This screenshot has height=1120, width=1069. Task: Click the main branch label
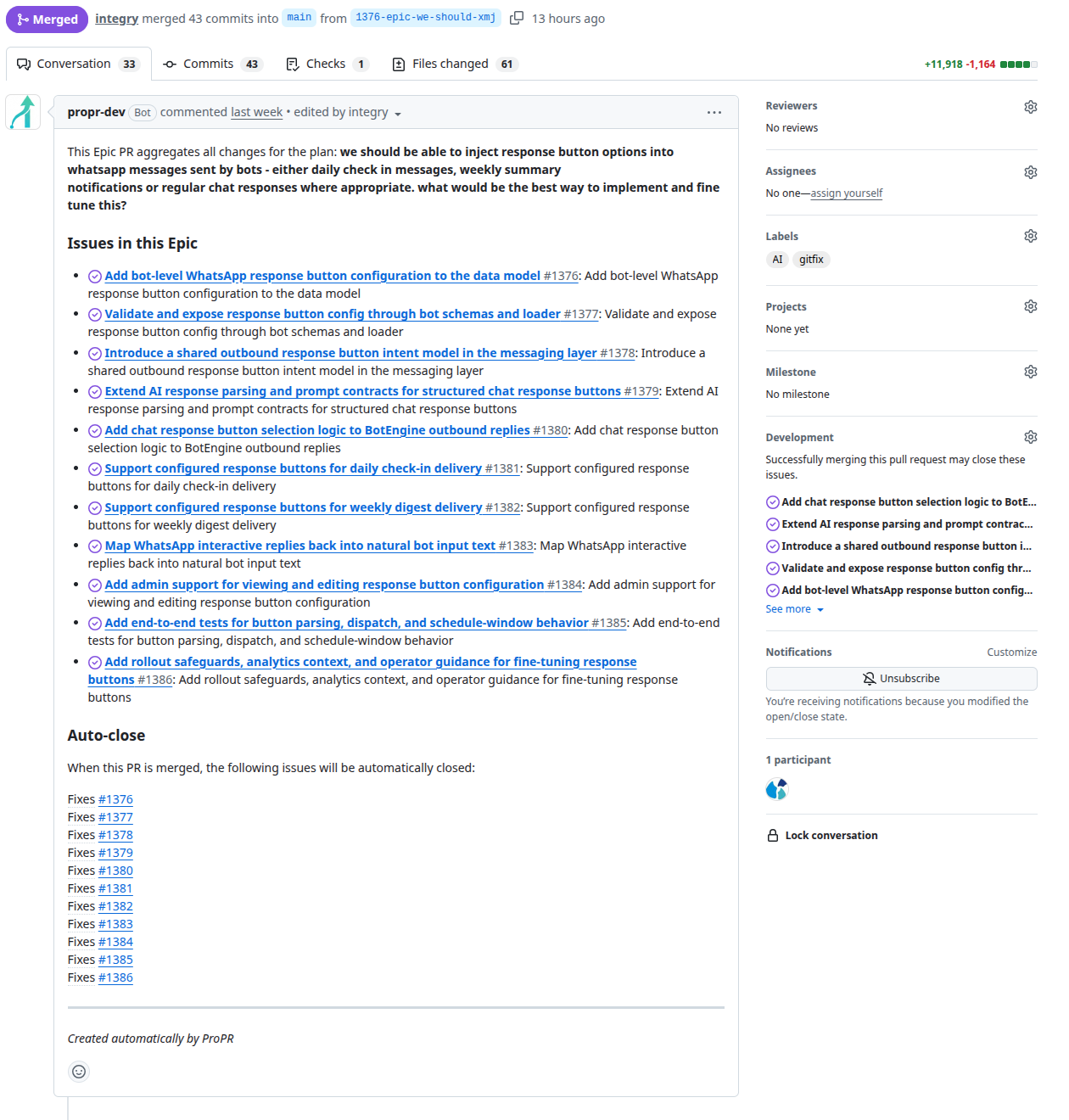(299, 18)
